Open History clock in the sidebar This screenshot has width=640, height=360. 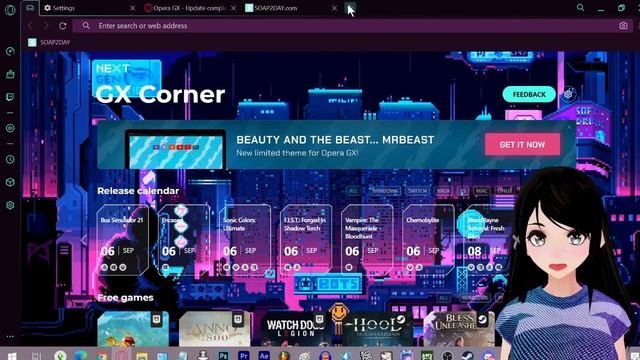click(10, 159)
